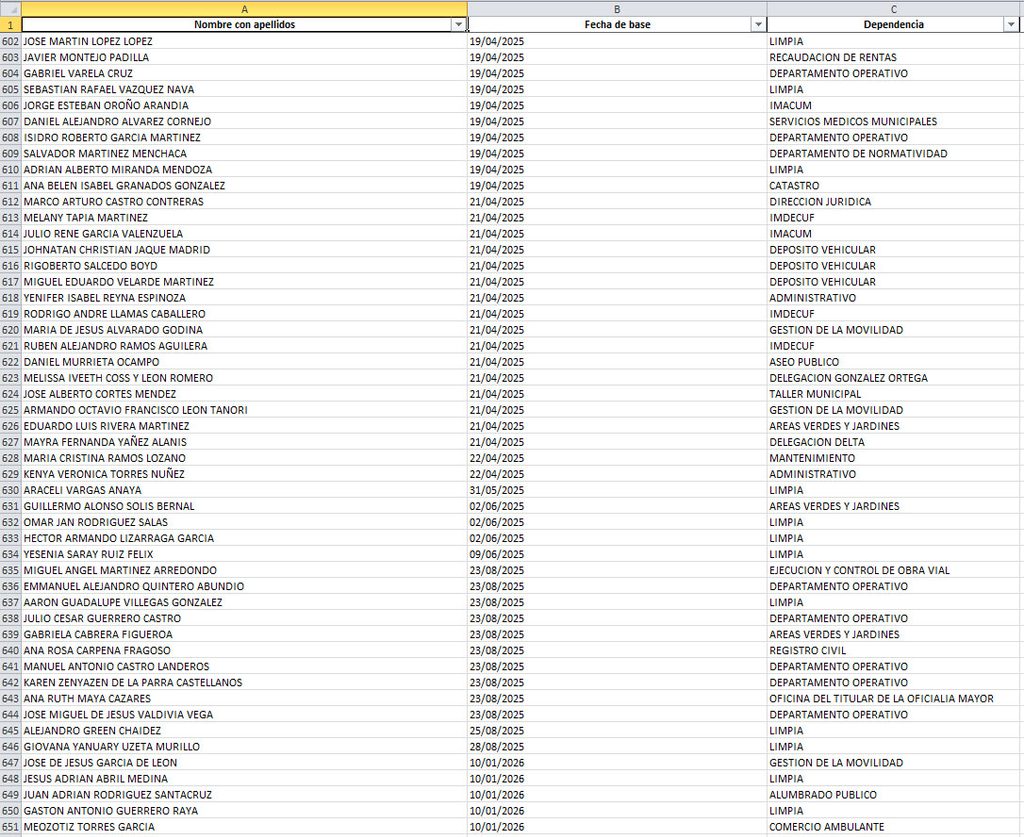The width and height of the screenshot is (1024, 837).
Task: Select cell DELEGACION GONZALEZ ORTEGA
Action: click(x=893, y=378)
